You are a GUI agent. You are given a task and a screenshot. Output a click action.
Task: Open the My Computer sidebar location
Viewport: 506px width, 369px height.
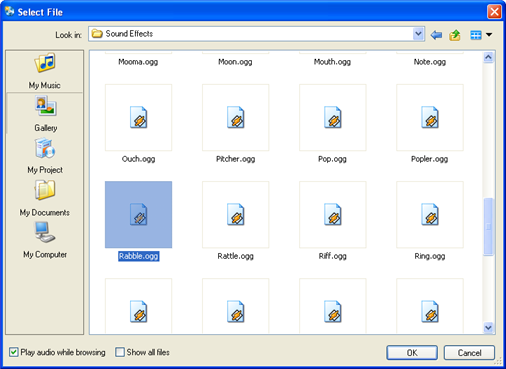[44, 240]
